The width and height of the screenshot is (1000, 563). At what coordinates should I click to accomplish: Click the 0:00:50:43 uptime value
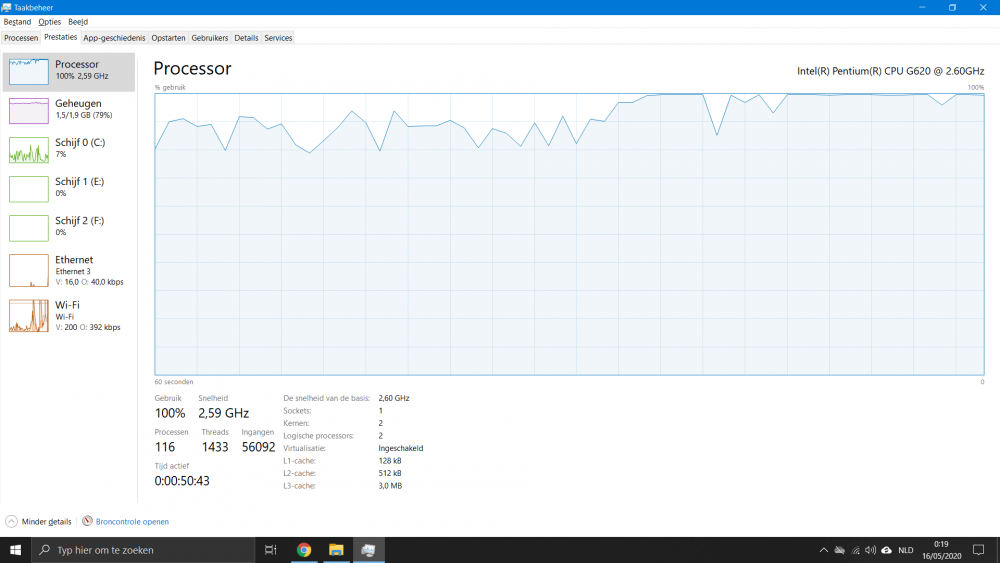[x=182, y=481]
